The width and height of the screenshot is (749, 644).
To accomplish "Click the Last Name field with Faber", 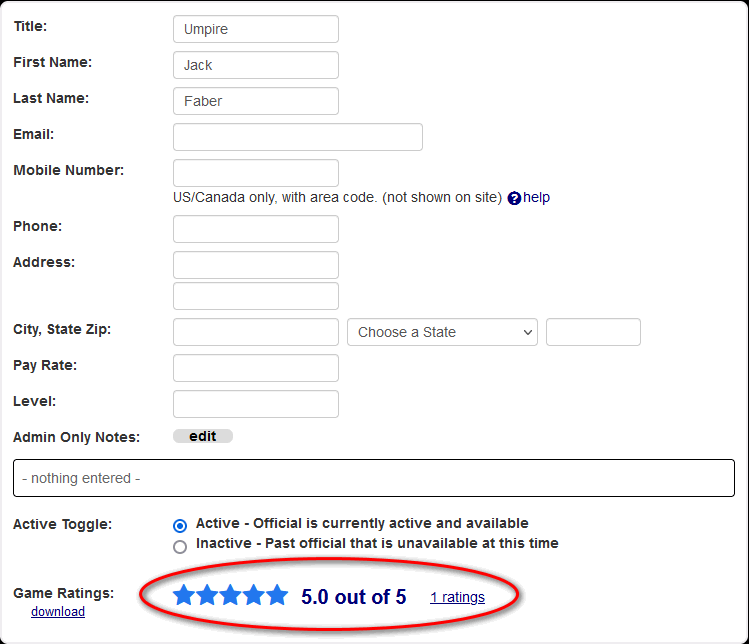I will 255,101.
